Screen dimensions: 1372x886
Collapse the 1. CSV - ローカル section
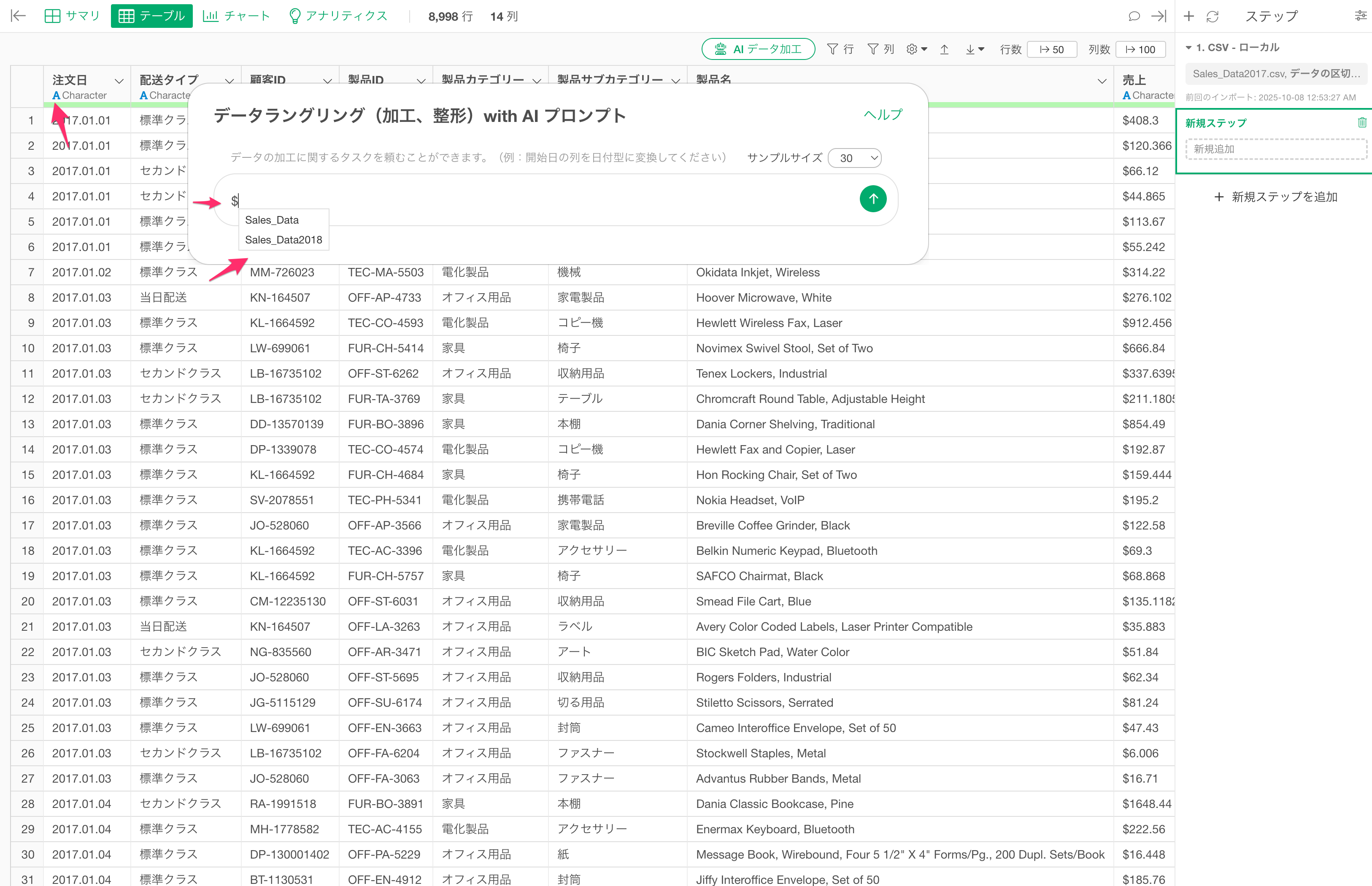pos(1188,48)
